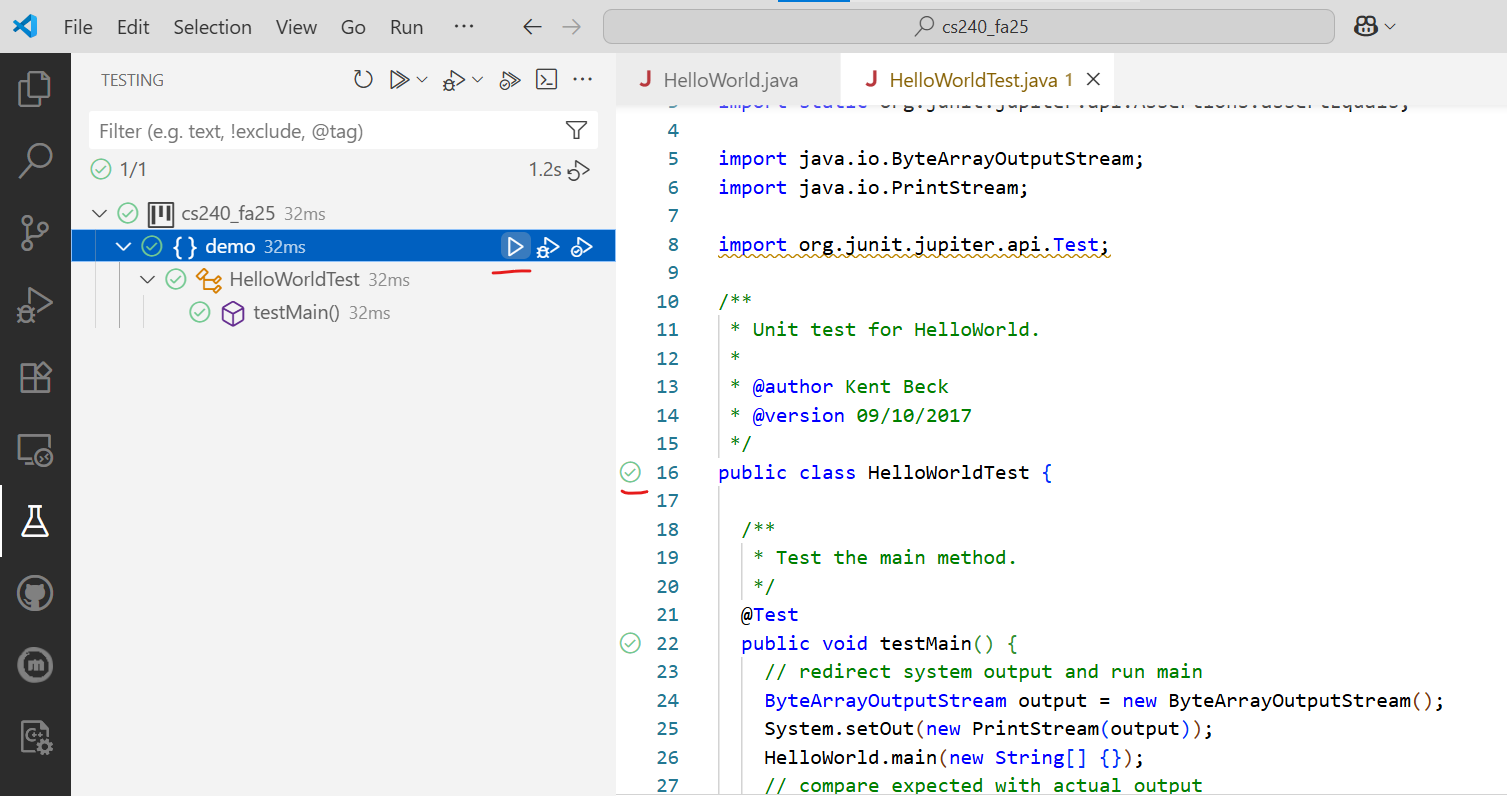This screenshot has height=796, width=1507.
Task: Click the underlined junit import on line 8
Action: (914, 245)
